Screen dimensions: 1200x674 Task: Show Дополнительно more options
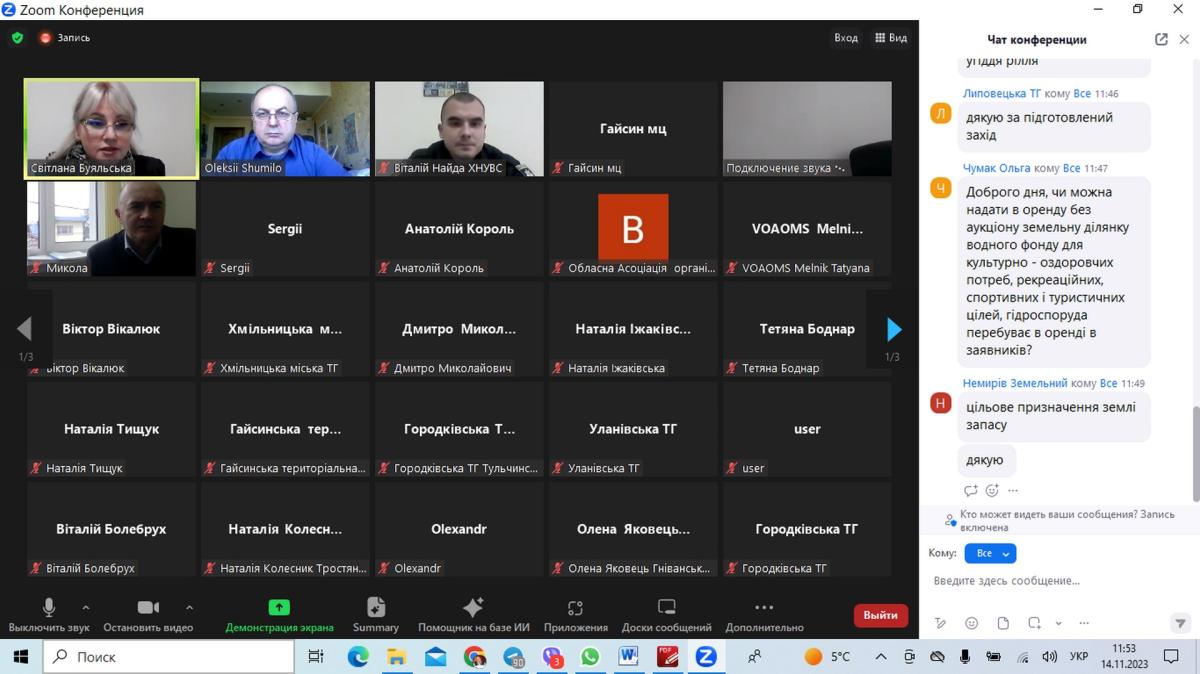coord(764,615)
